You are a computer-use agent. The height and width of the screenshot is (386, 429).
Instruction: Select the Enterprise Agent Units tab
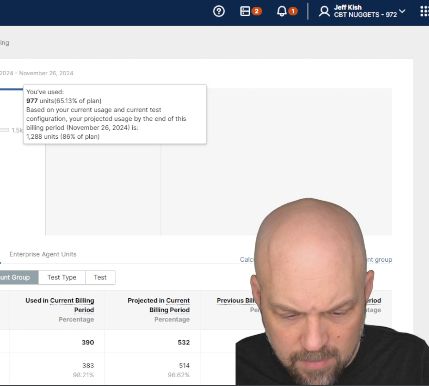[43, 254]
